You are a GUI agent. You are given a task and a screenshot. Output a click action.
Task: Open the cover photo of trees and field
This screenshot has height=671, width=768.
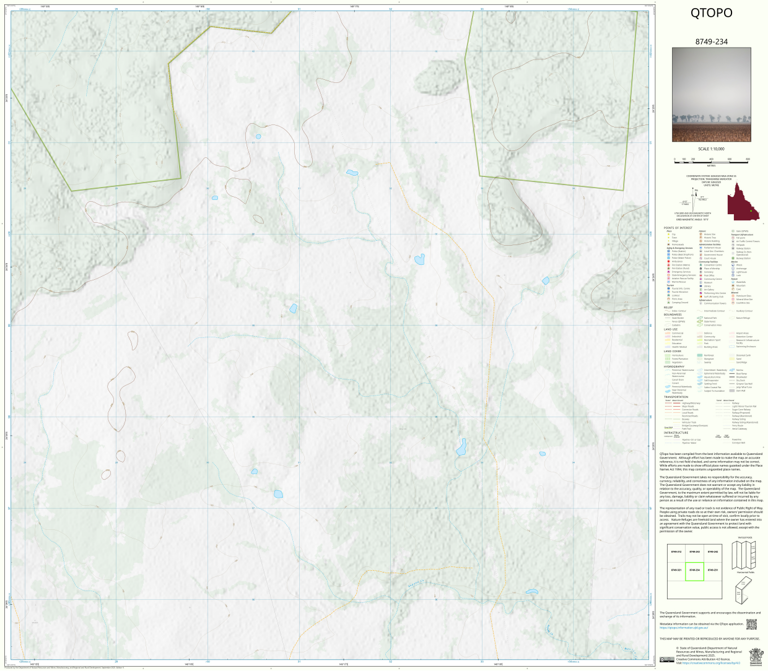[711, 95]
